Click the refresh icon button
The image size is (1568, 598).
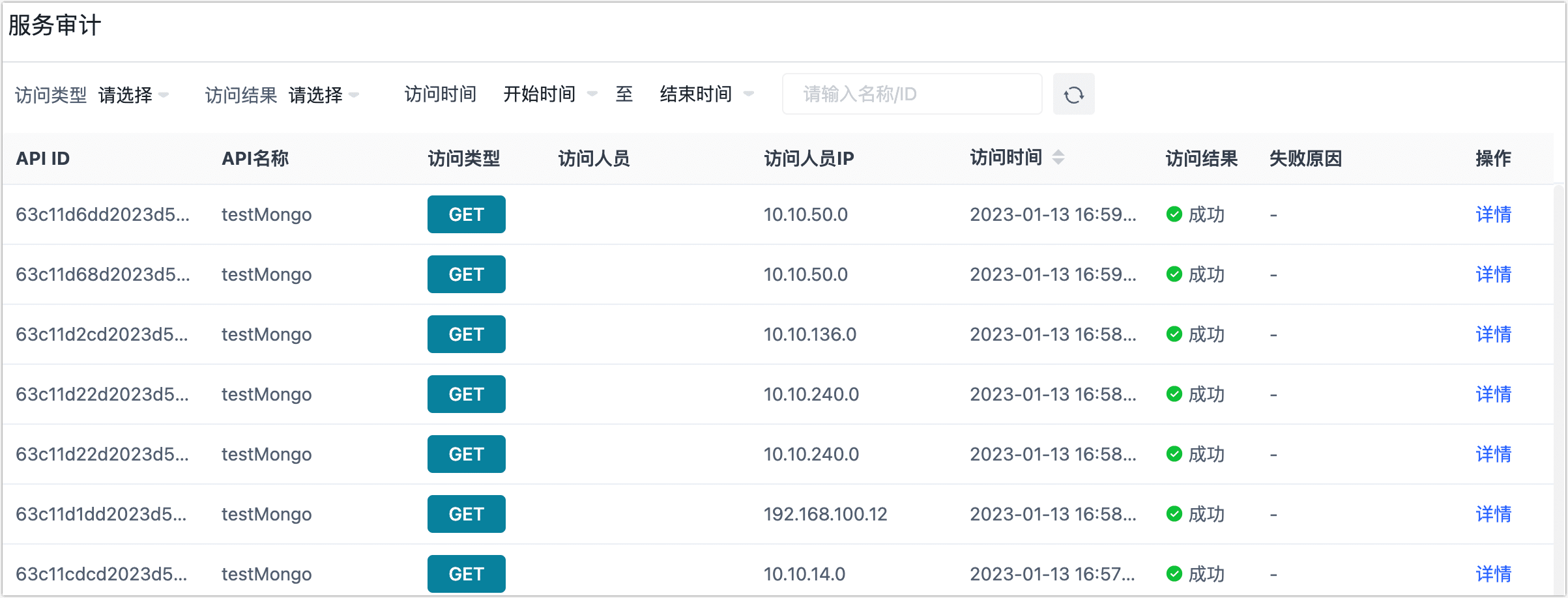click(1073, 95)
